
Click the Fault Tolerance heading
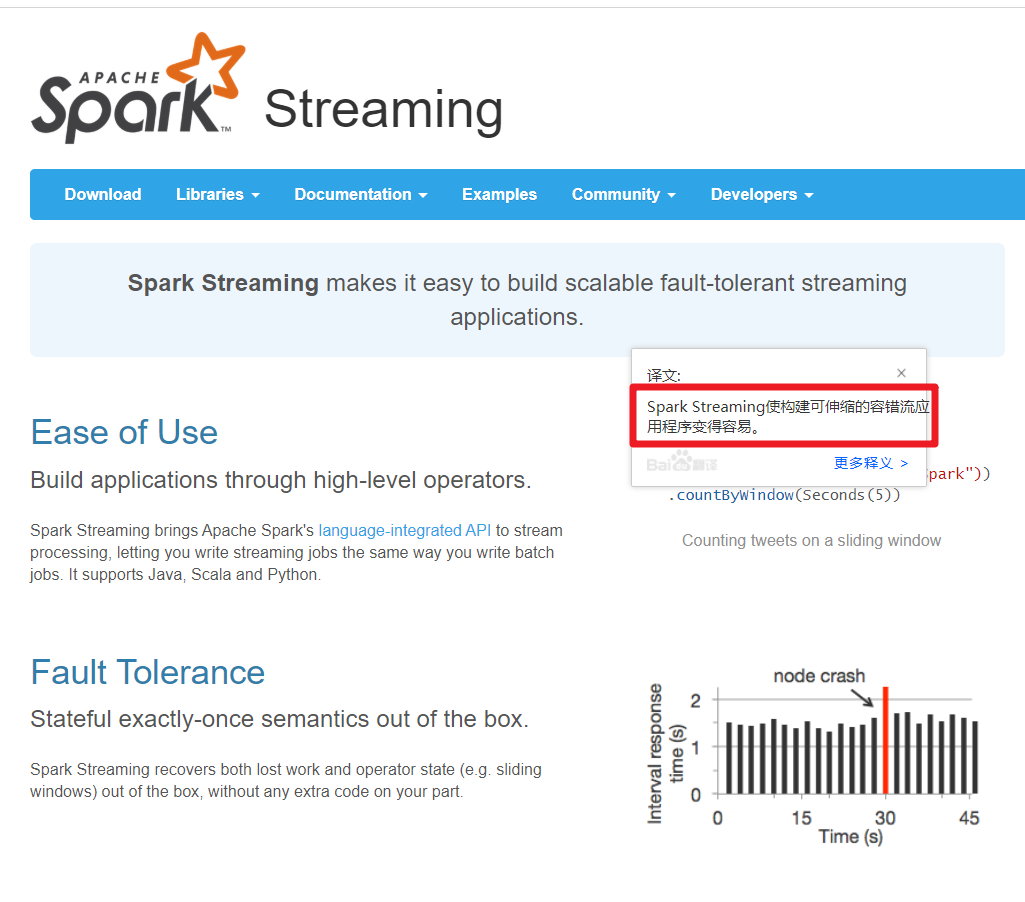point(148,672)
